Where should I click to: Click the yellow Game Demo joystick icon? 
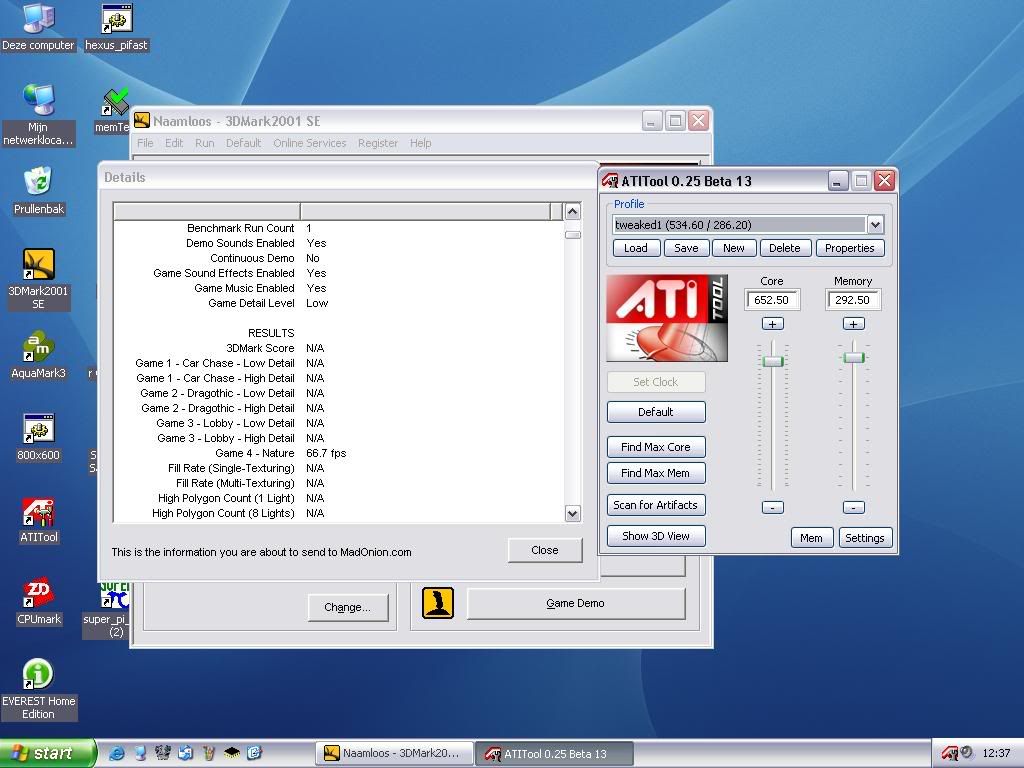point(438,603)
